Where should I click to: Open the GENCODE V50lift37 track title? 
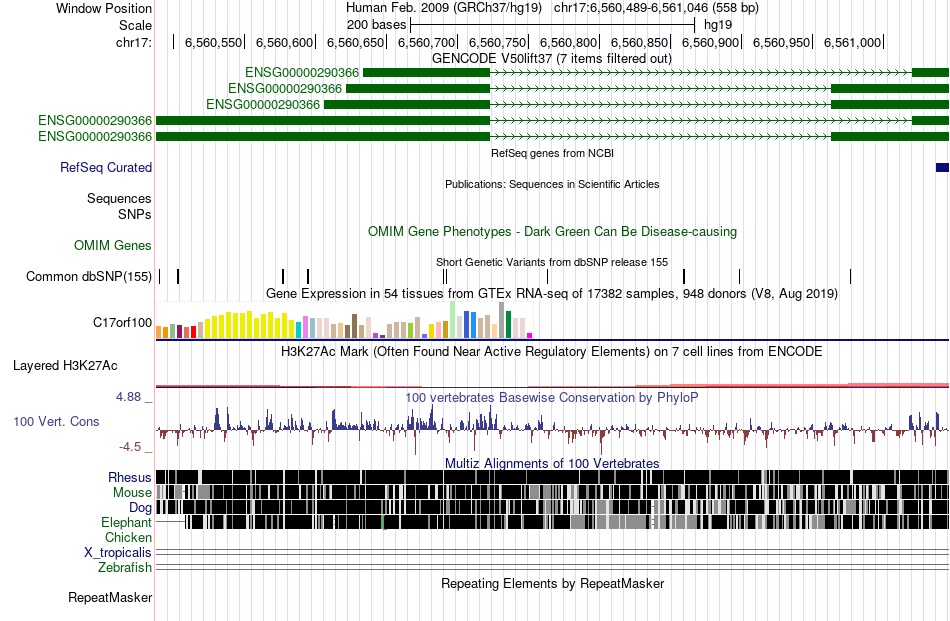coord(551,59)
